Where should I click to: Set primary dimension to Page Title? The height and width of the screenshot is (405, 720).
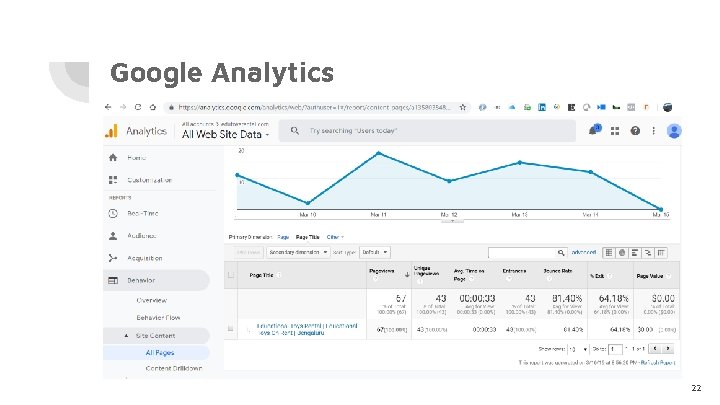(307, 237)
